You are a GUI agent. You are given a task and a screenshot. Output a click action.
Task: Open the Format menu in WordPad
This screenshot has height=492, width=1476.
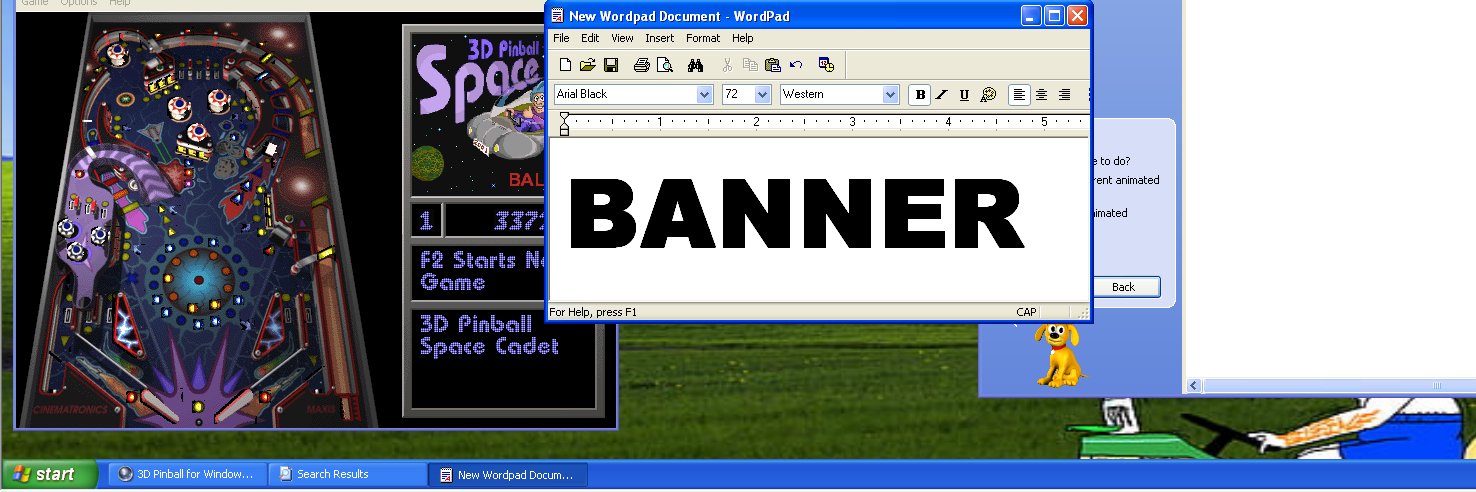pyautogui.click(x=703, y=38)
